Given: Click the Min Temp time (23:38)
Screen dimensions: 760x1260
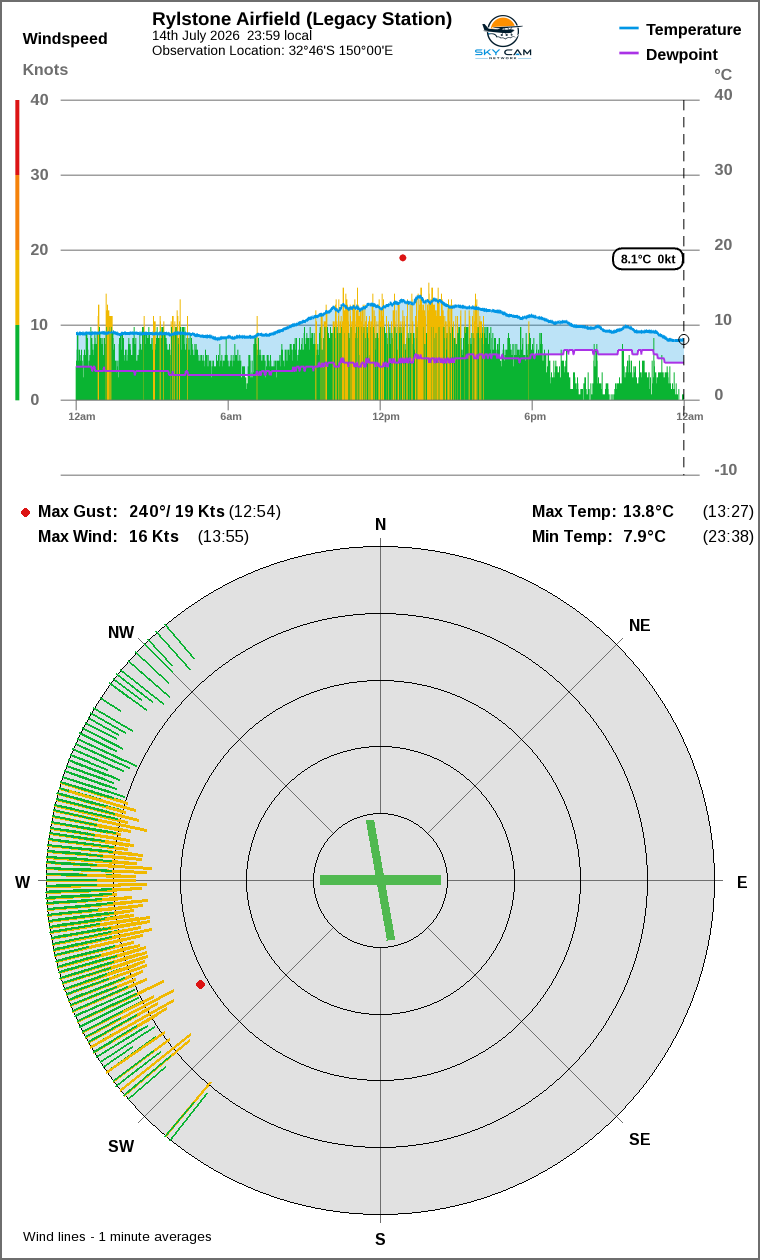Looking at the screenshot, I should point(728,536).
